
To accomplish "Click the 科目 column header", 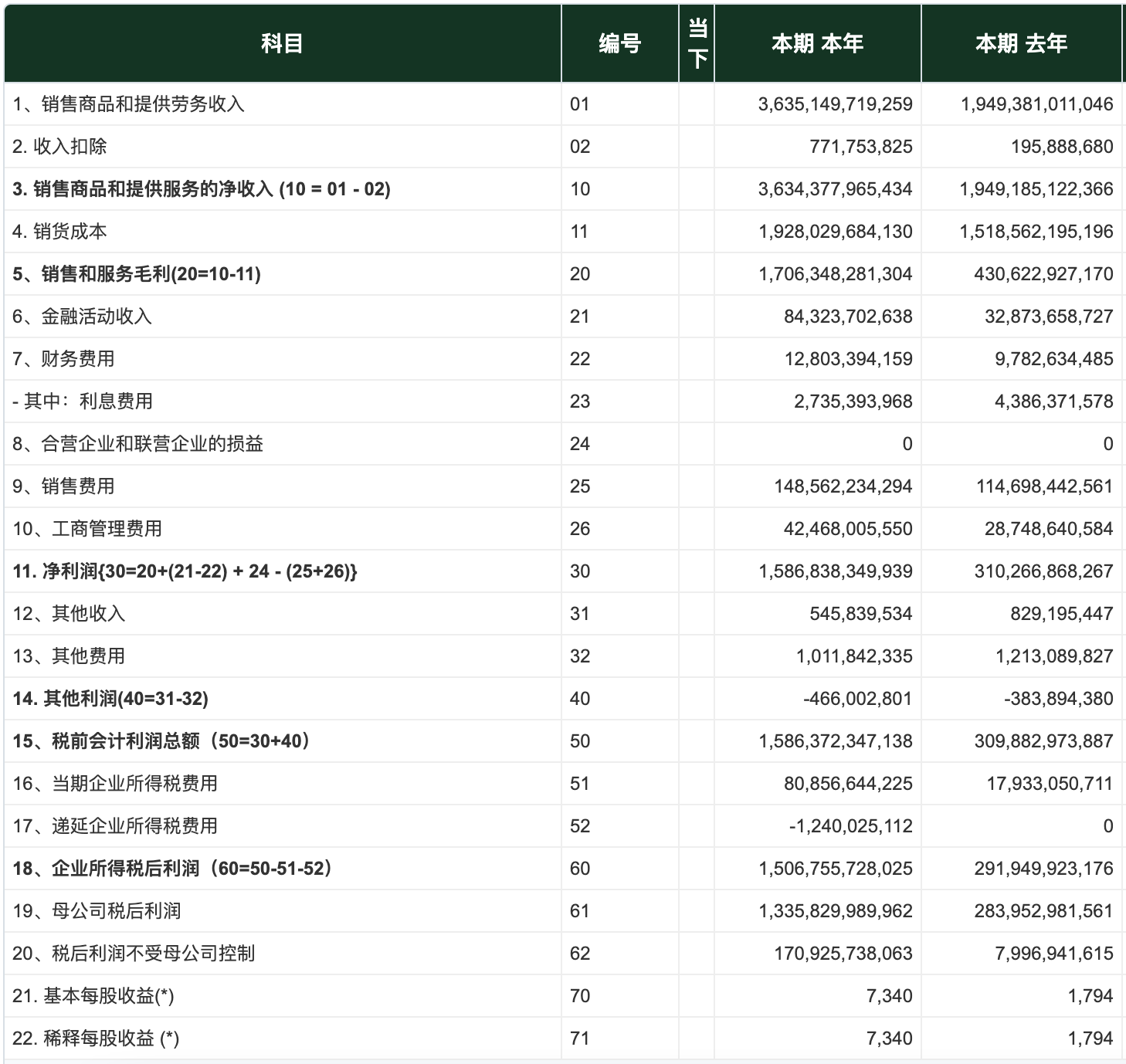I will point(283,43).
